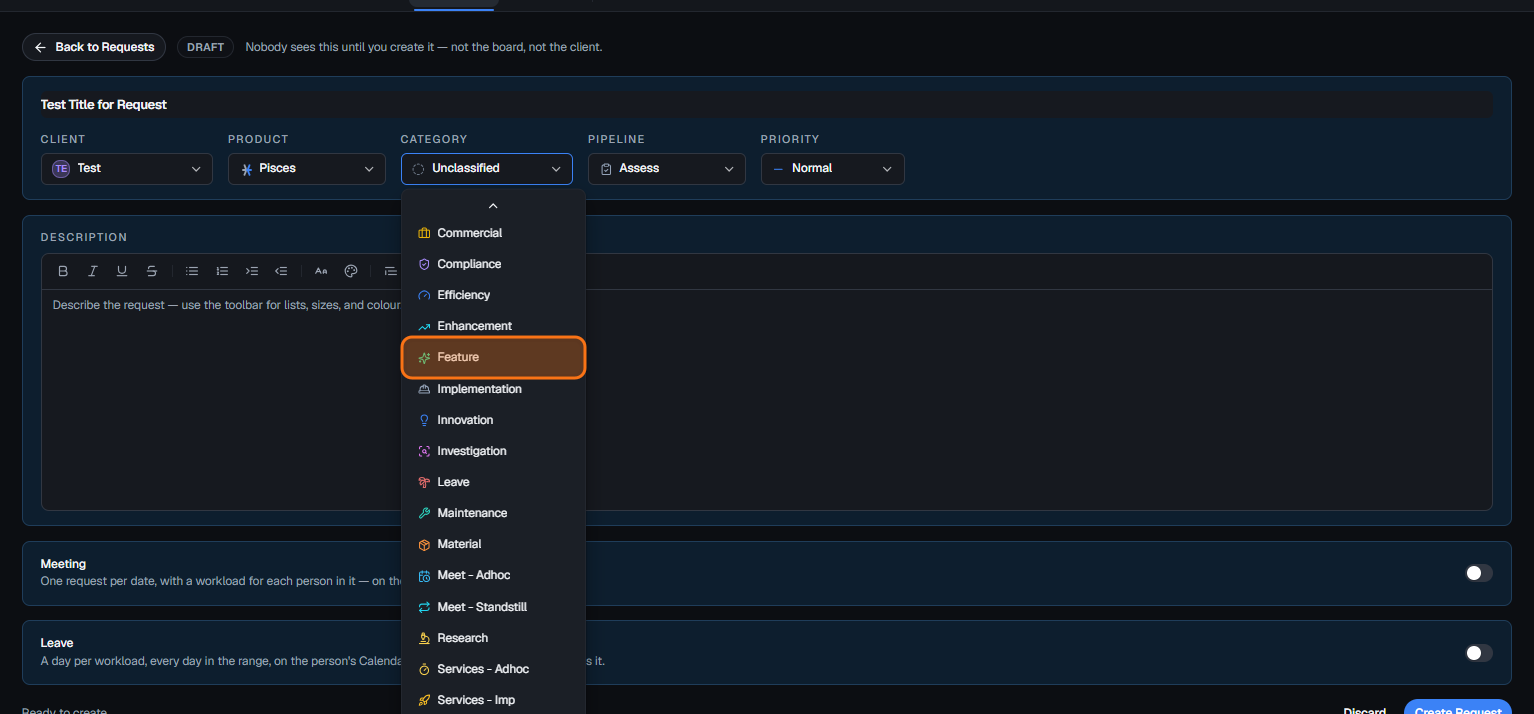Choose the Maintenance category
Screen dimensions: 1534x714
click(x=493, y=513)
